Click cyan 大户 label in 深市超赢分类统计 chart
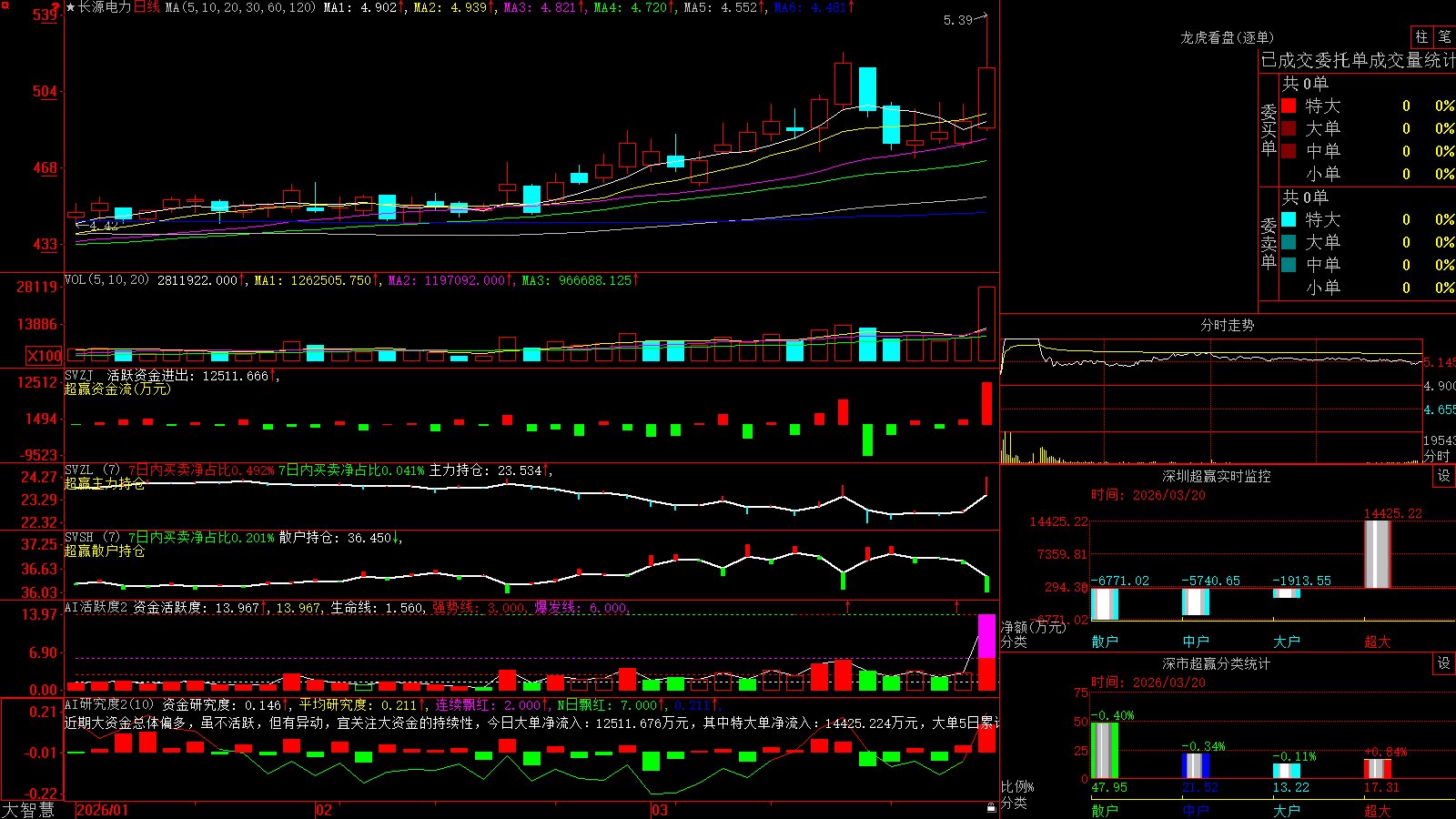 coord(1287,811)
